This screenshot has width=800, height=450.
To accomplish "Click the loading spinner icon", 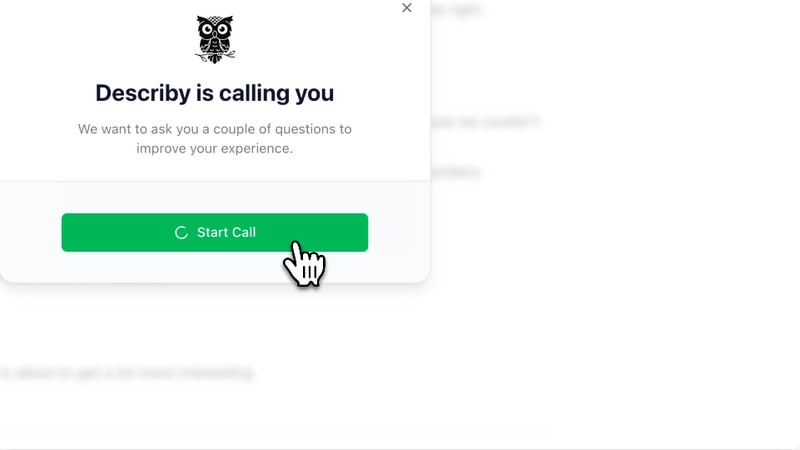I will point(181,233).
